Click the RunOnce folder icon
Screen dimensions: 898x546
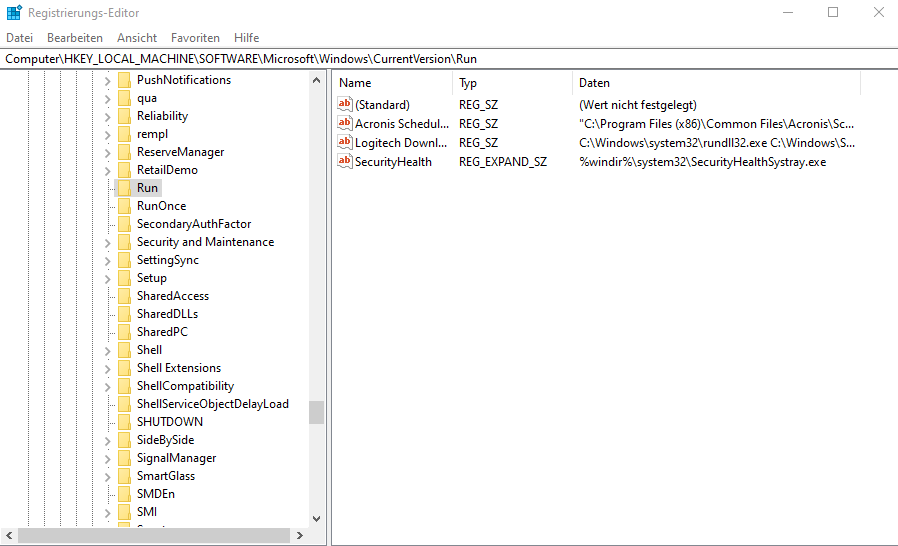124,206
